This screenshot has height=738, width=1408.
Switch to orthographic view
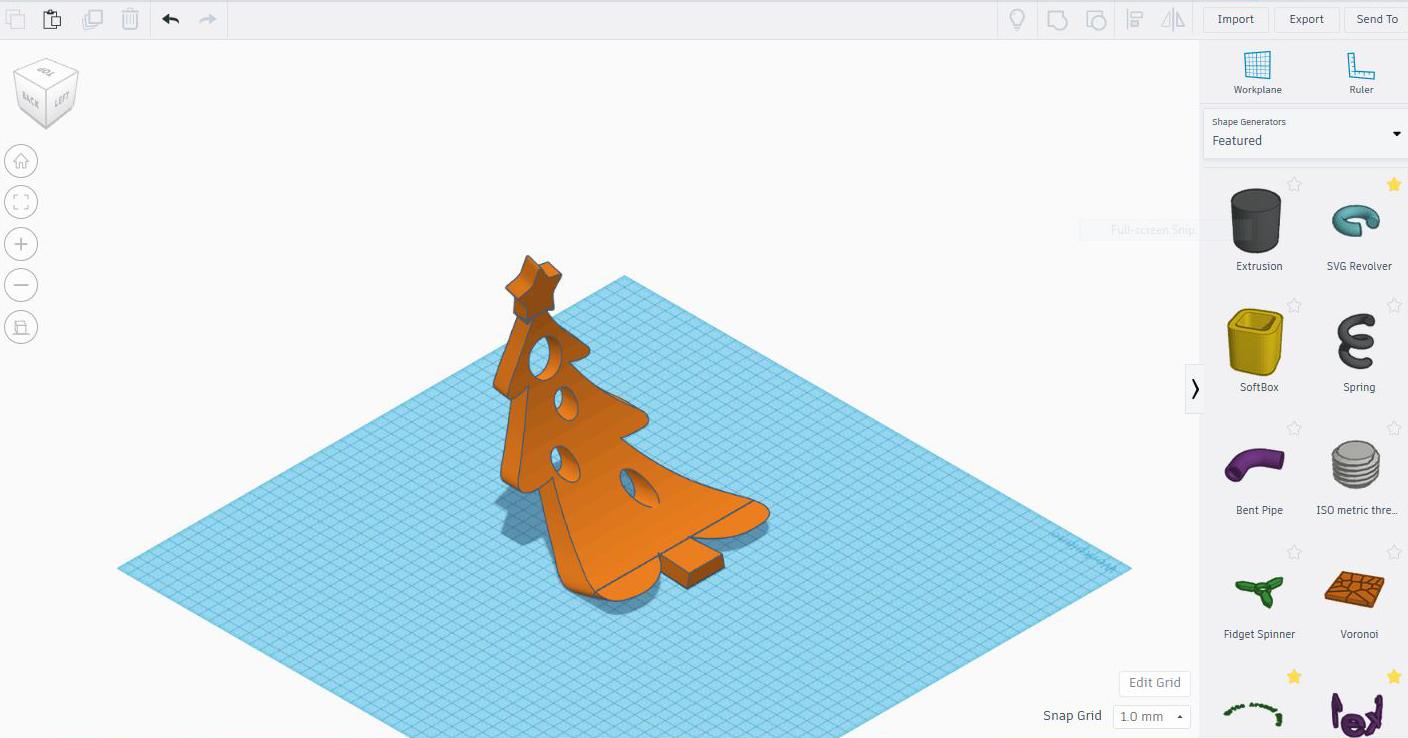21,327
